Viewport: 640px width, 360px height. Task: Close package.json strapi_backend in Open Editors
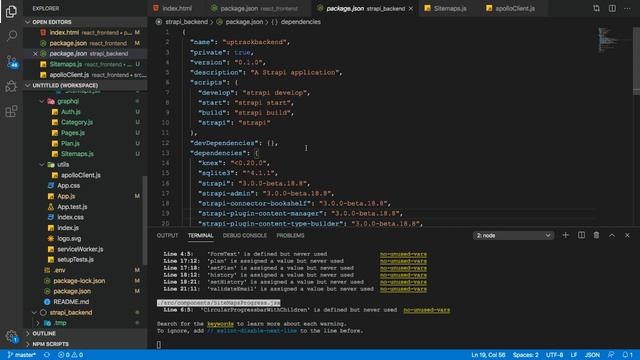pyautogui.click(x=35, y=53)
